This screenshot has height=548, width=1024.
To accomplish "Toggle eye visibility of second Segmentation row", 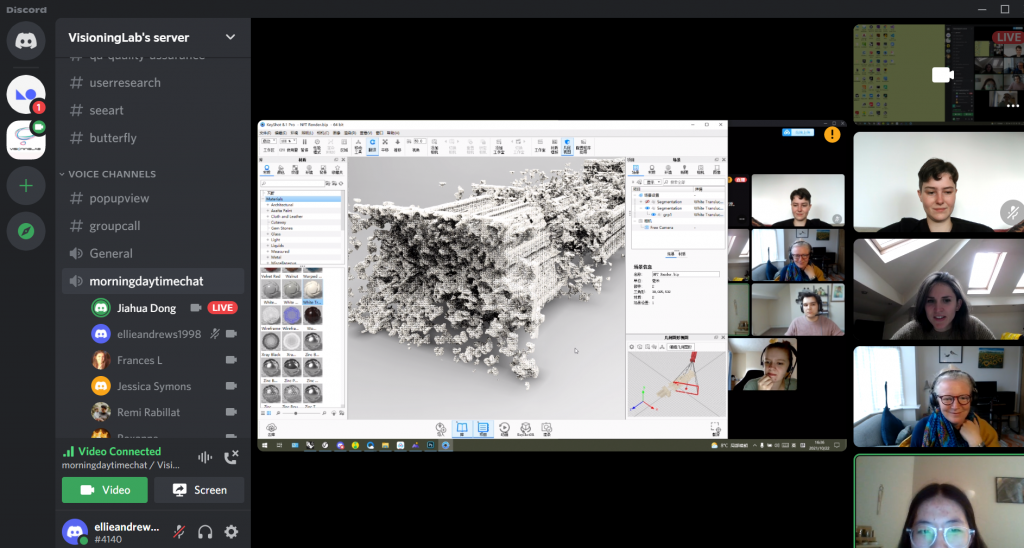I will click(648, 208).
